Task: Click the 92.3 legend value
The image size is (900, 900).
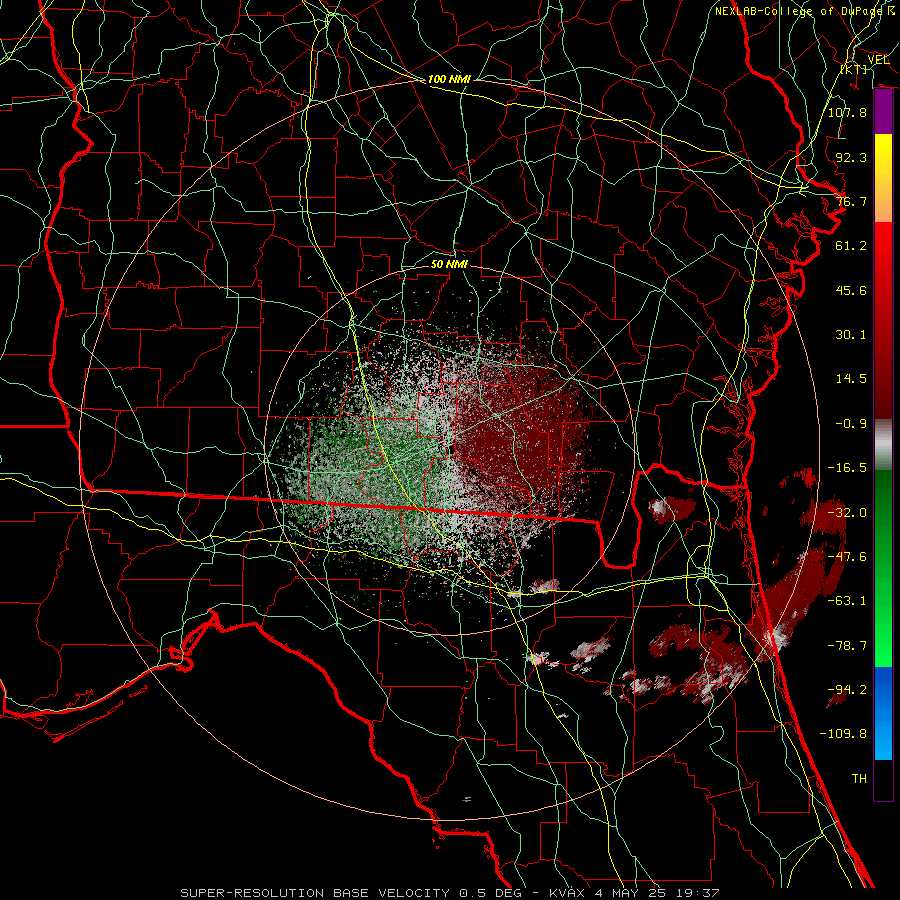Action: pos(851,157)
